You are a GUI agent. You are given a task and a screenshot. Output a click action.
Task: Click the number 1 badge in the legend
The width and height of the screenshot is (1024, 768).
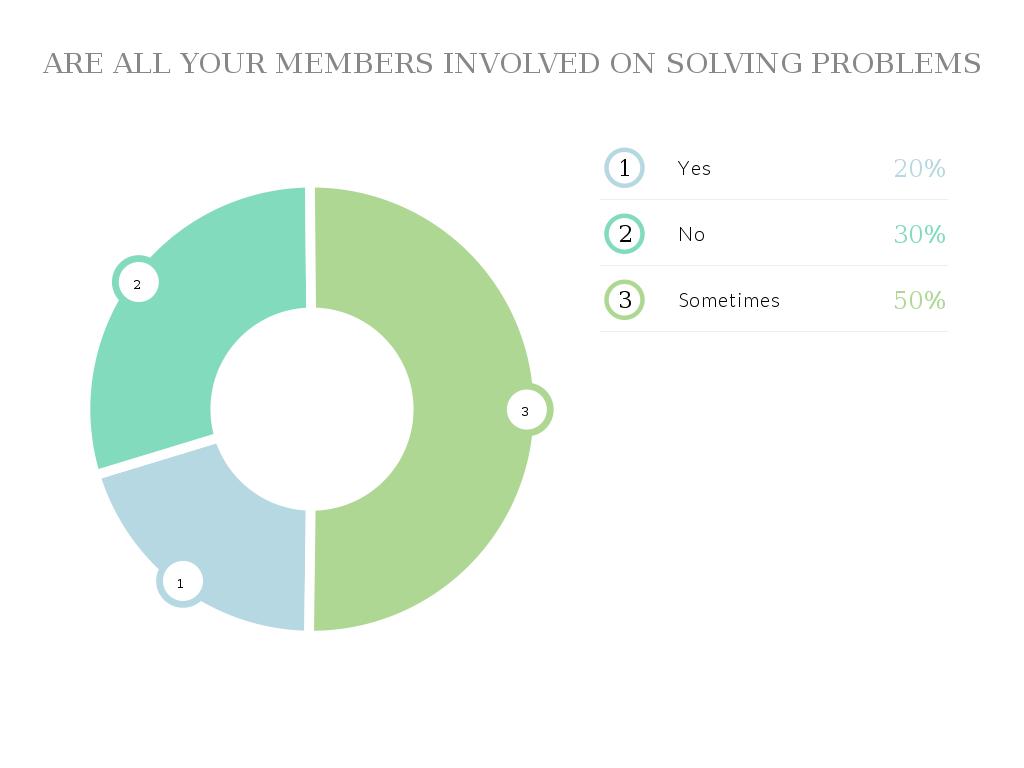coord(625,168)
